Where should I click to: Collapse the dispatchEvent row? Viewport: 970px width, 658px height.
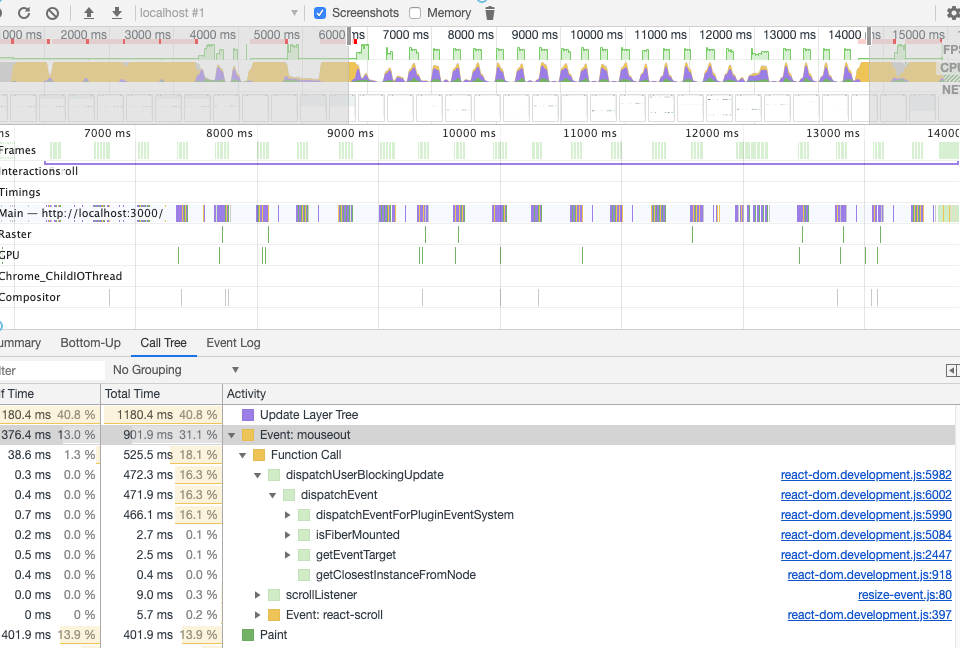[x=272, y=495]
